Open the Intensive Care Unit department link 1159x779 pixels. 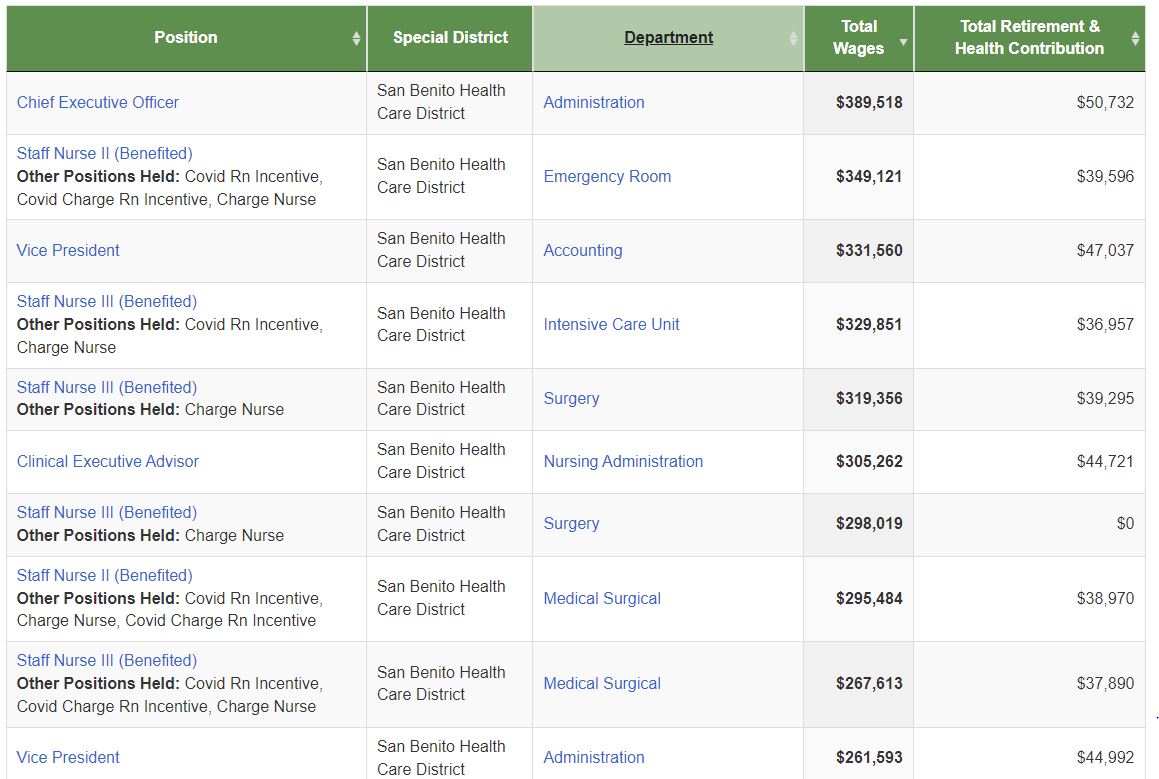[611, 324]
